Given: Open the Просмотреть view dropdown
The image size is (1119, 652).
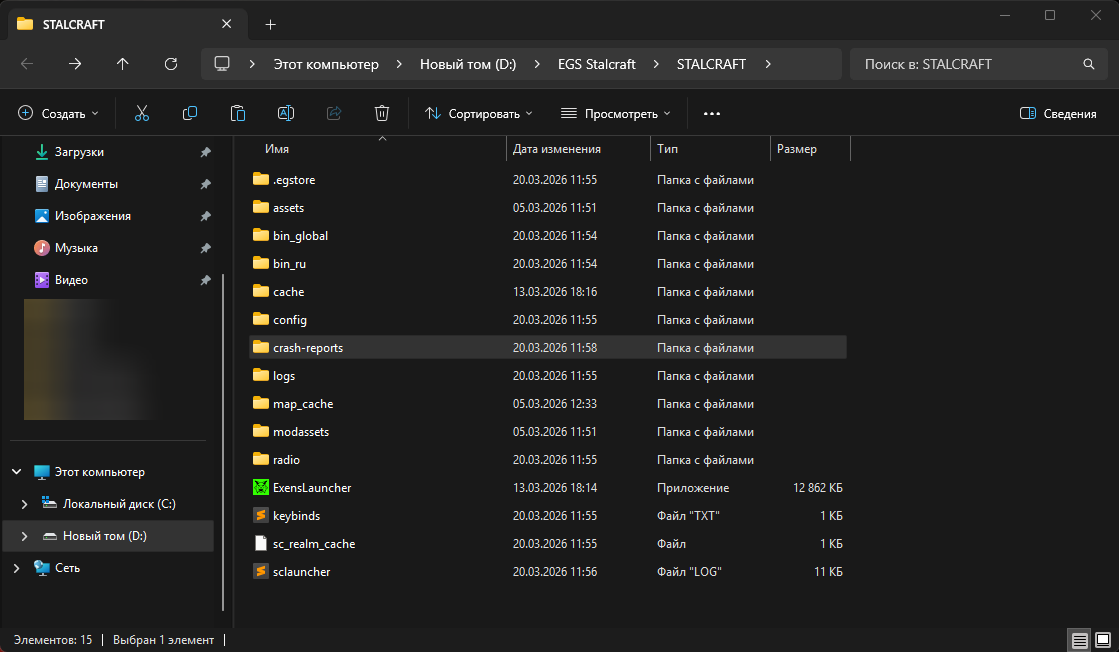Looking at the screenshot, I should tap(615, 113).
